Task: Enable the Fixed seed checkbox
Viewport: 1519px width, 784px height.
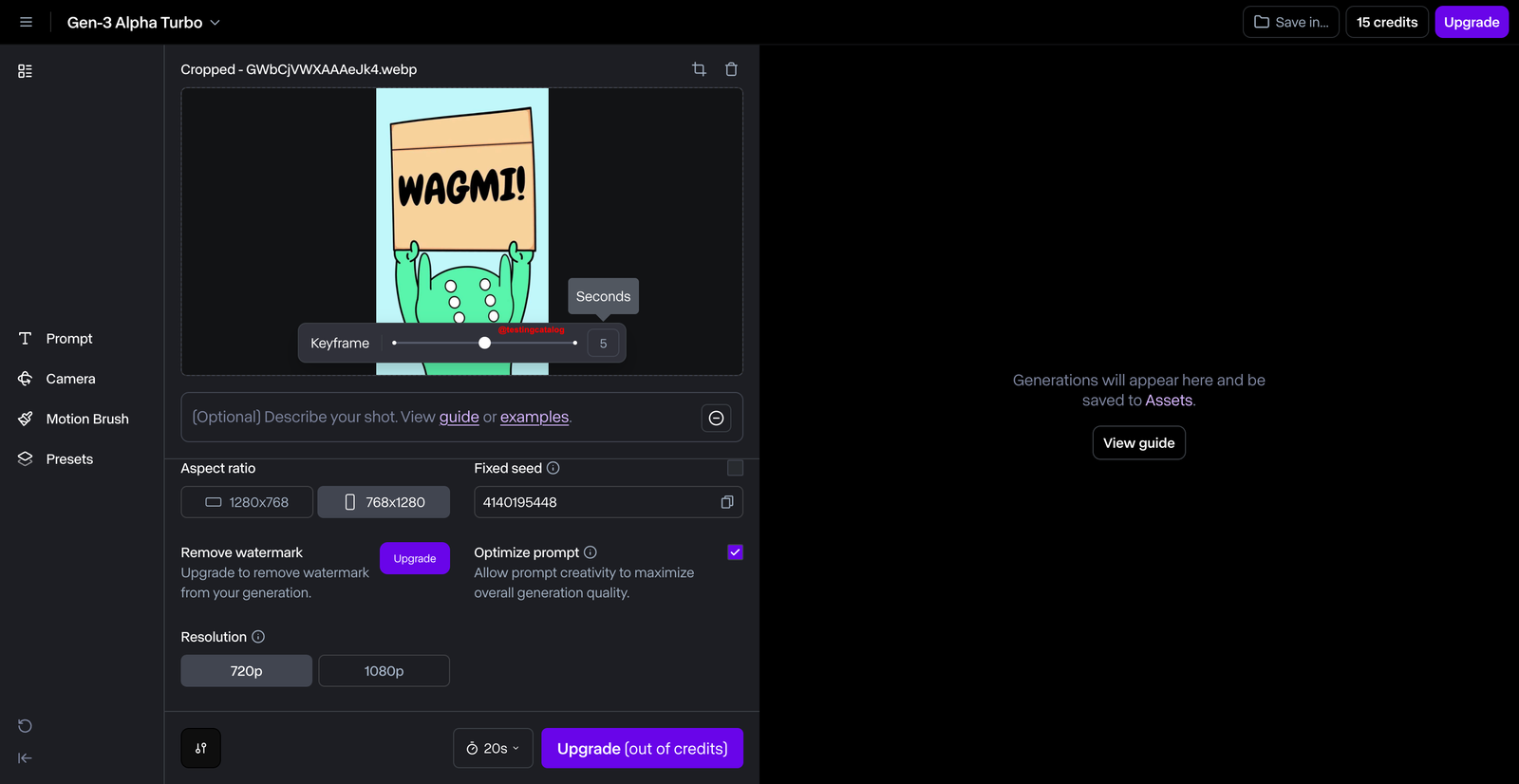Action: tap(735, 468)
